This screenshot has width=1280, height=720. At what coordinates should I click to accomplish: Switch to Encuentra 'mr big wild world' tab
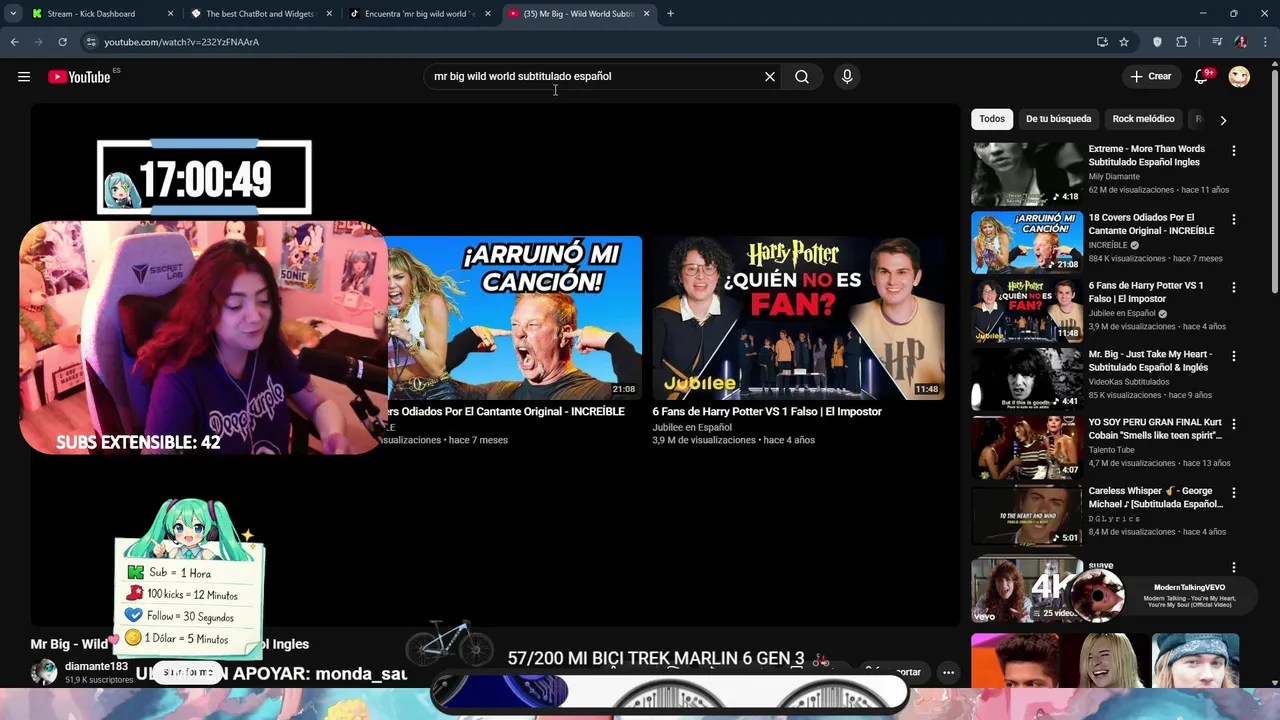(419, 14)
